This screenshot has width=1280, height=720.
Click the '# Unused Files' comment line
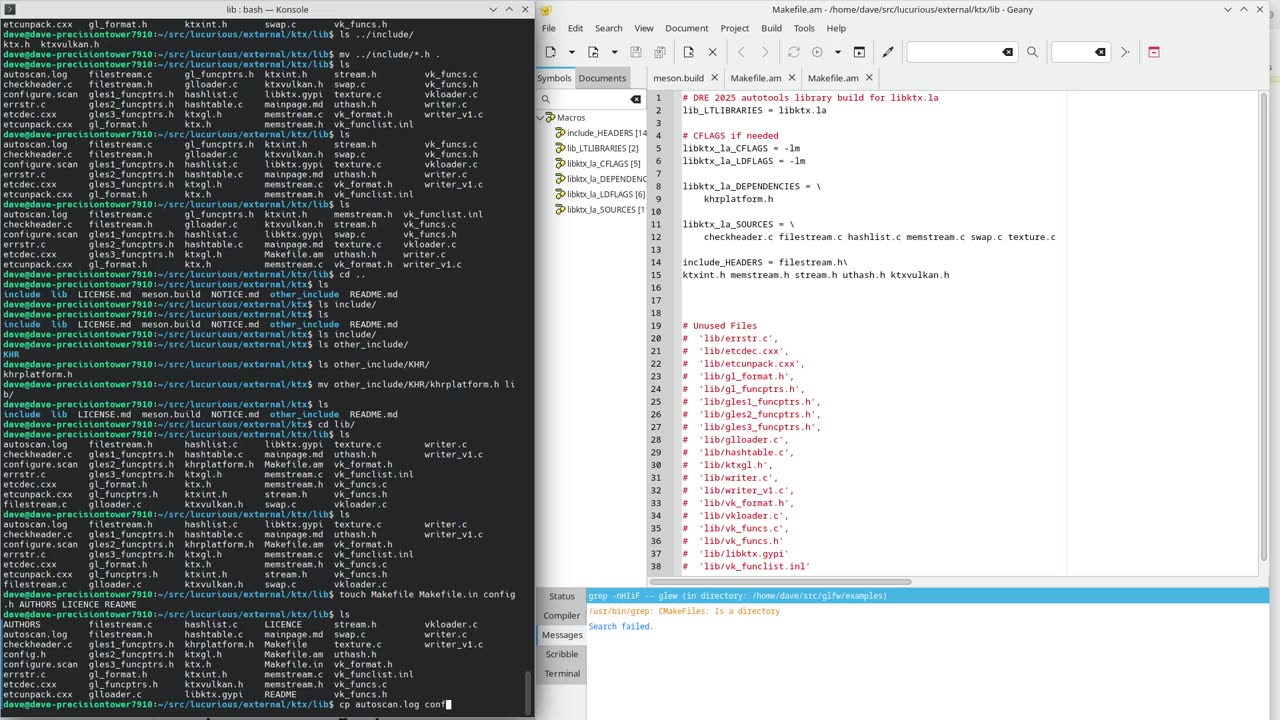point(720,326)
